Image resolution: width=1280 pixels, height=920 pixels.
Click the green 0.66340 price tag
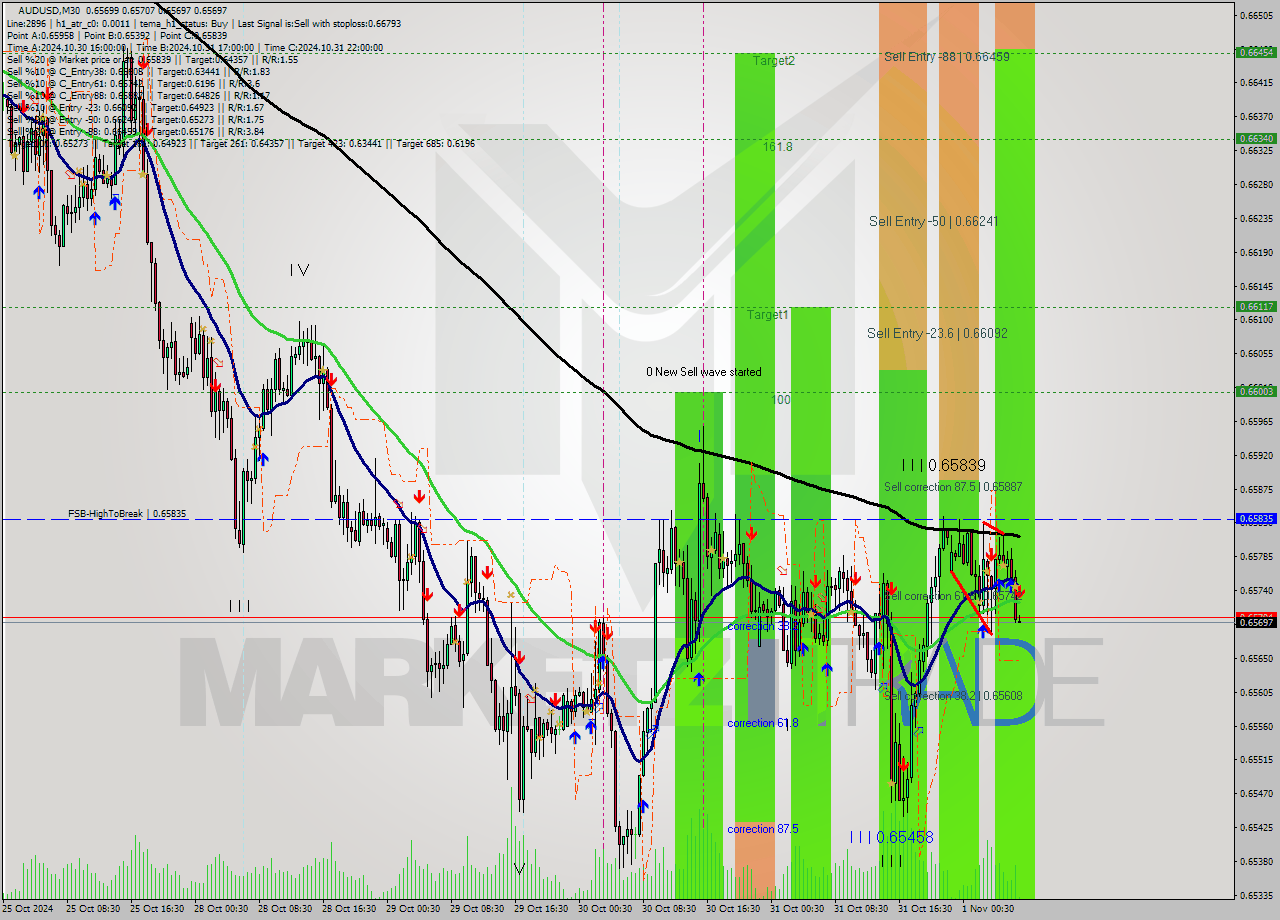[1256, 138]
